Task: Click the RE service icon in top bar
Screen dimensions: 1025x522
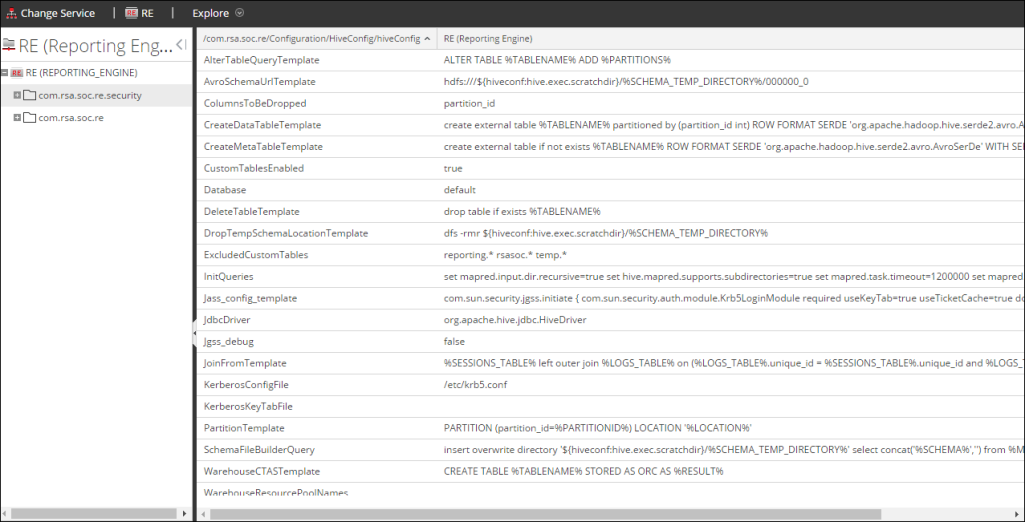Action: coord(130,13)
